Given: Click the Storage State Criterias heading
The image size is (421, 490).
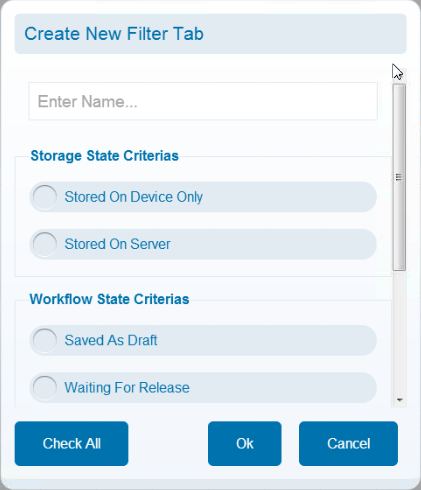Looking at the screenshot, I should [104, 156].
